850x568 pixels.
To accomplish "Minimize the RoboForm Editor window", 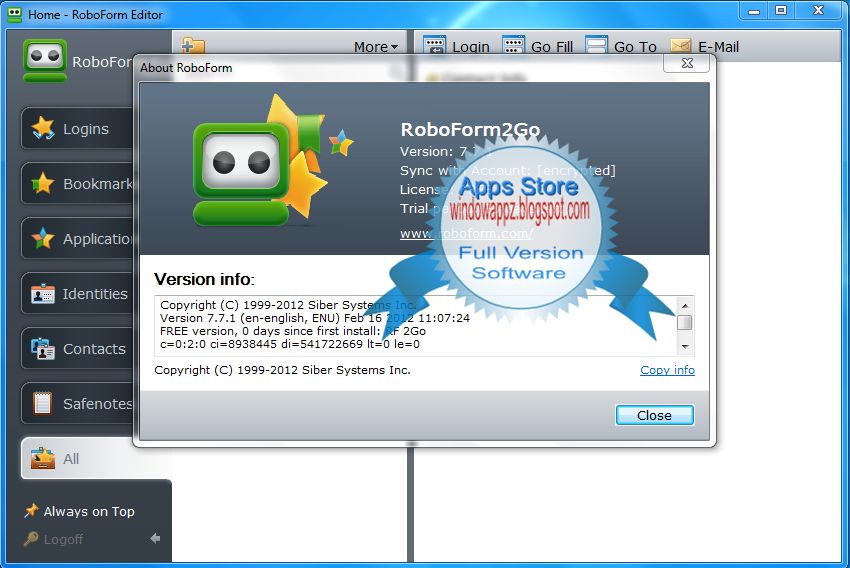I will 754,11.
